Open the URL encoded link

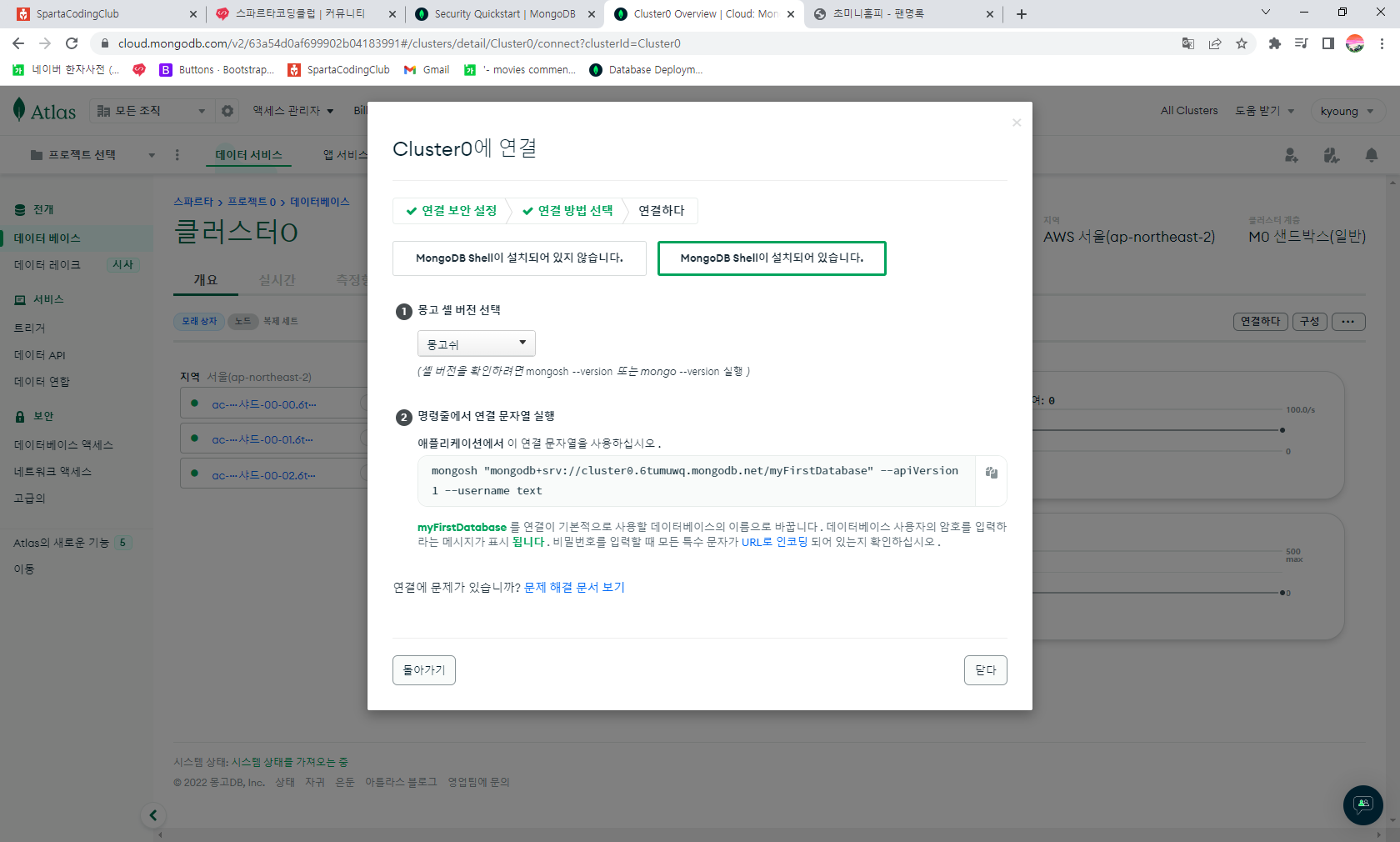pos(774,542)
